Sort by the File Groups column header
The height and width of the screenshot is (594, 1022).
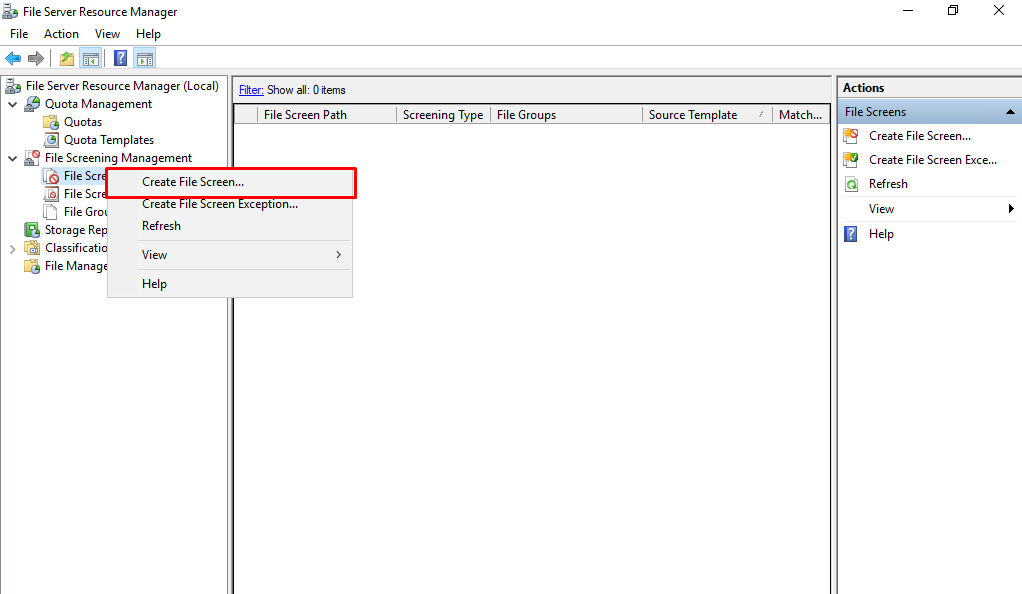[566, 115]
